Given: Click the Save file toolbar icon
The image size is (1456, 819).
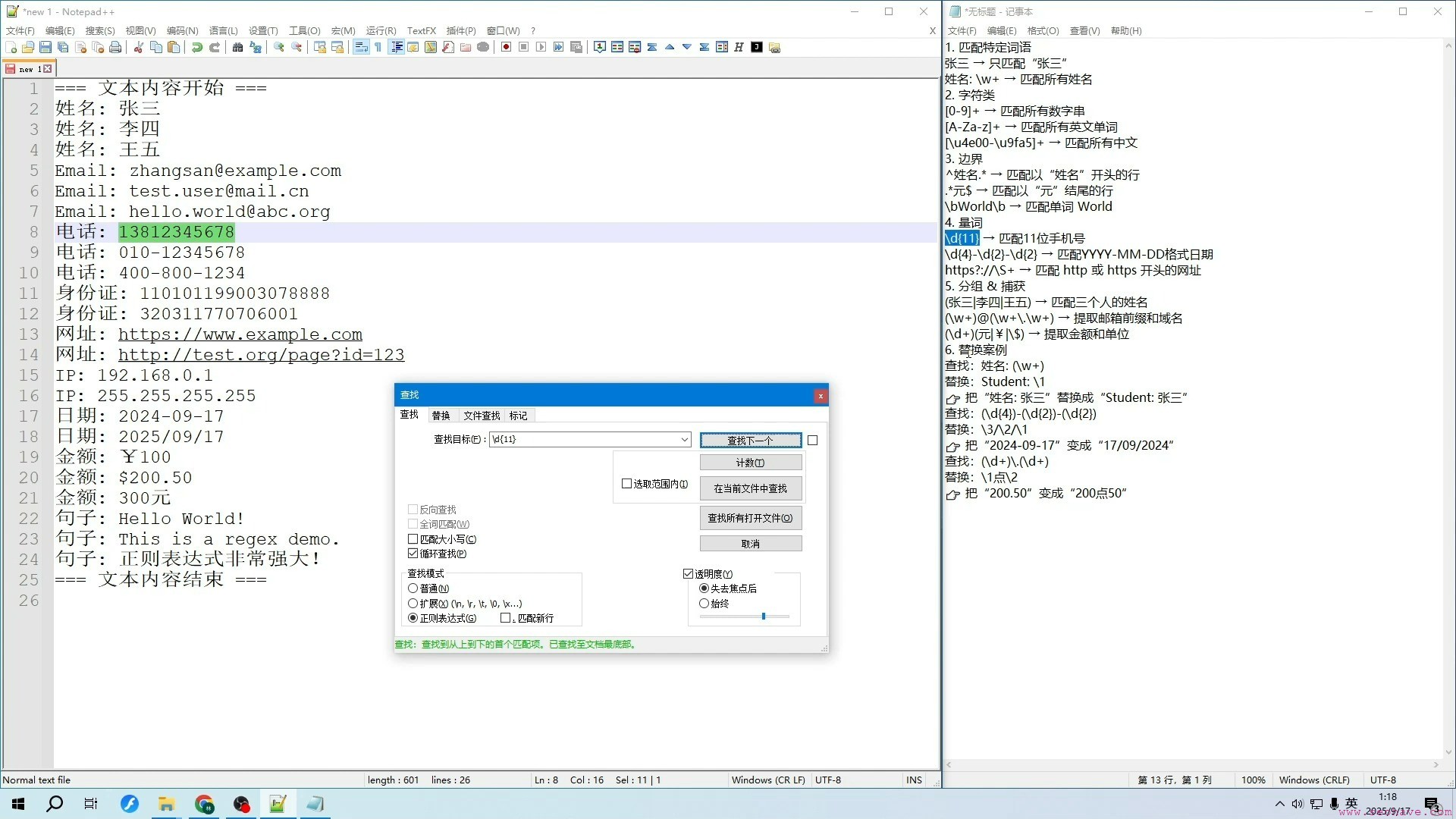Looking at the screenshot, I should 45,47.
